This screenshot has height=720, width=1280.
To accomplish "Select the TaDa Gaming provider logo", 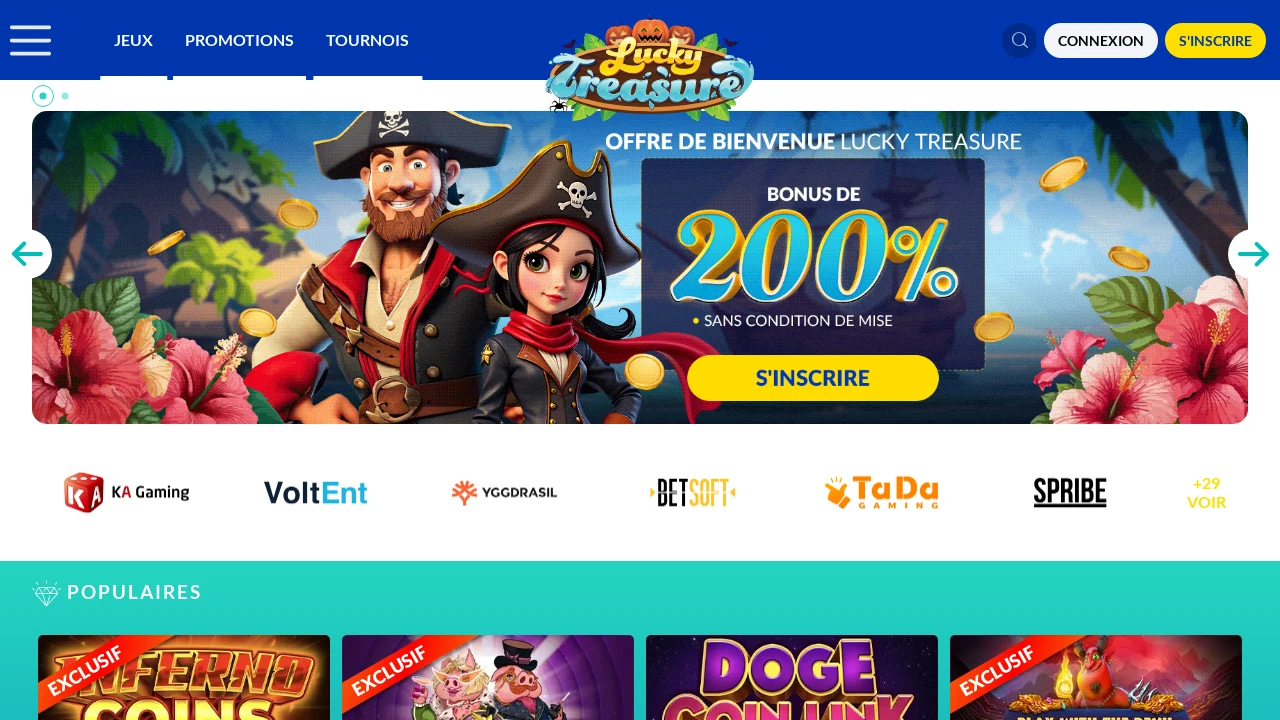I will [x=882, y=492].
